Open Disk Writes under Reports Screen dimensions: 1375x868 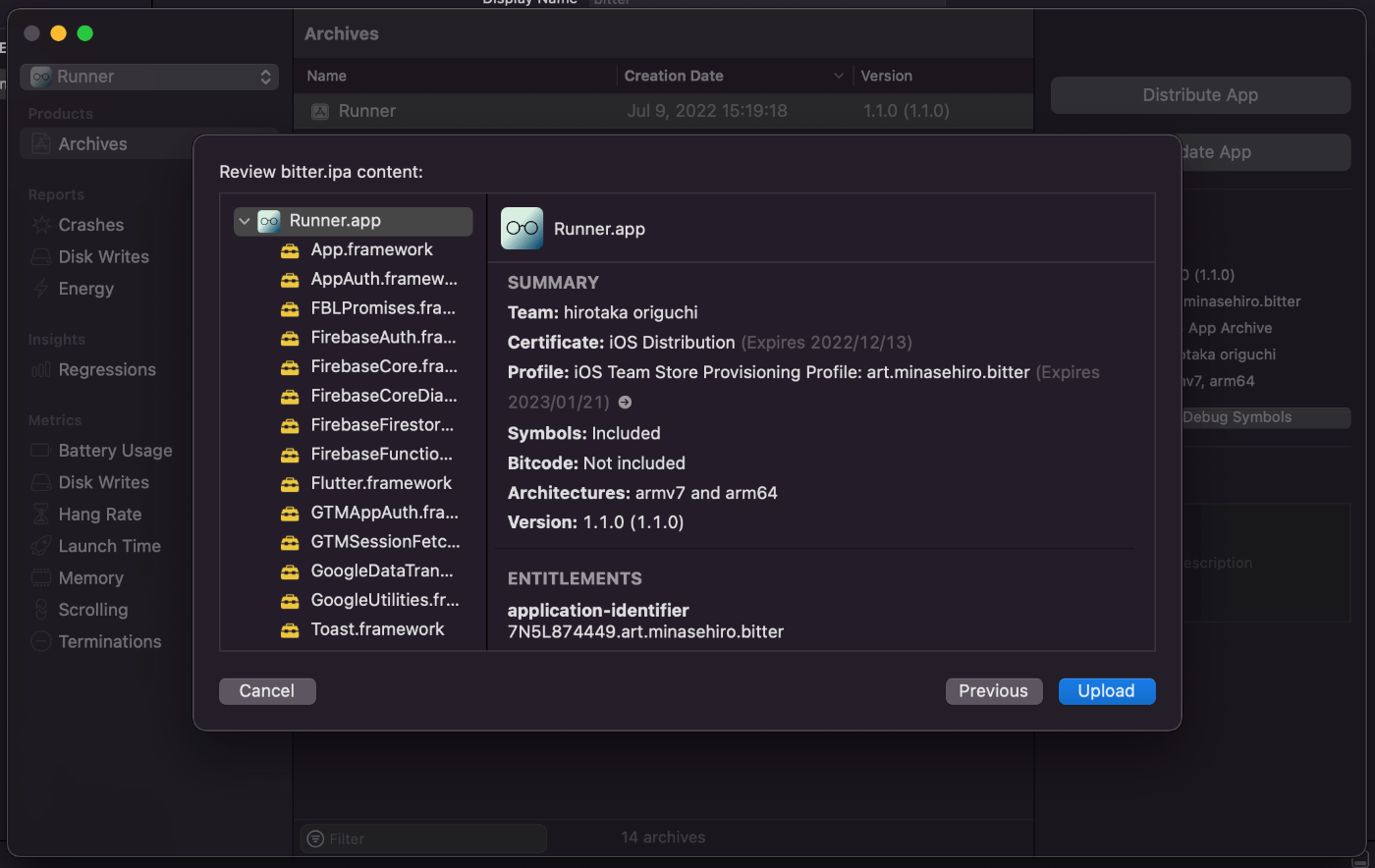(x=103, y=256)
